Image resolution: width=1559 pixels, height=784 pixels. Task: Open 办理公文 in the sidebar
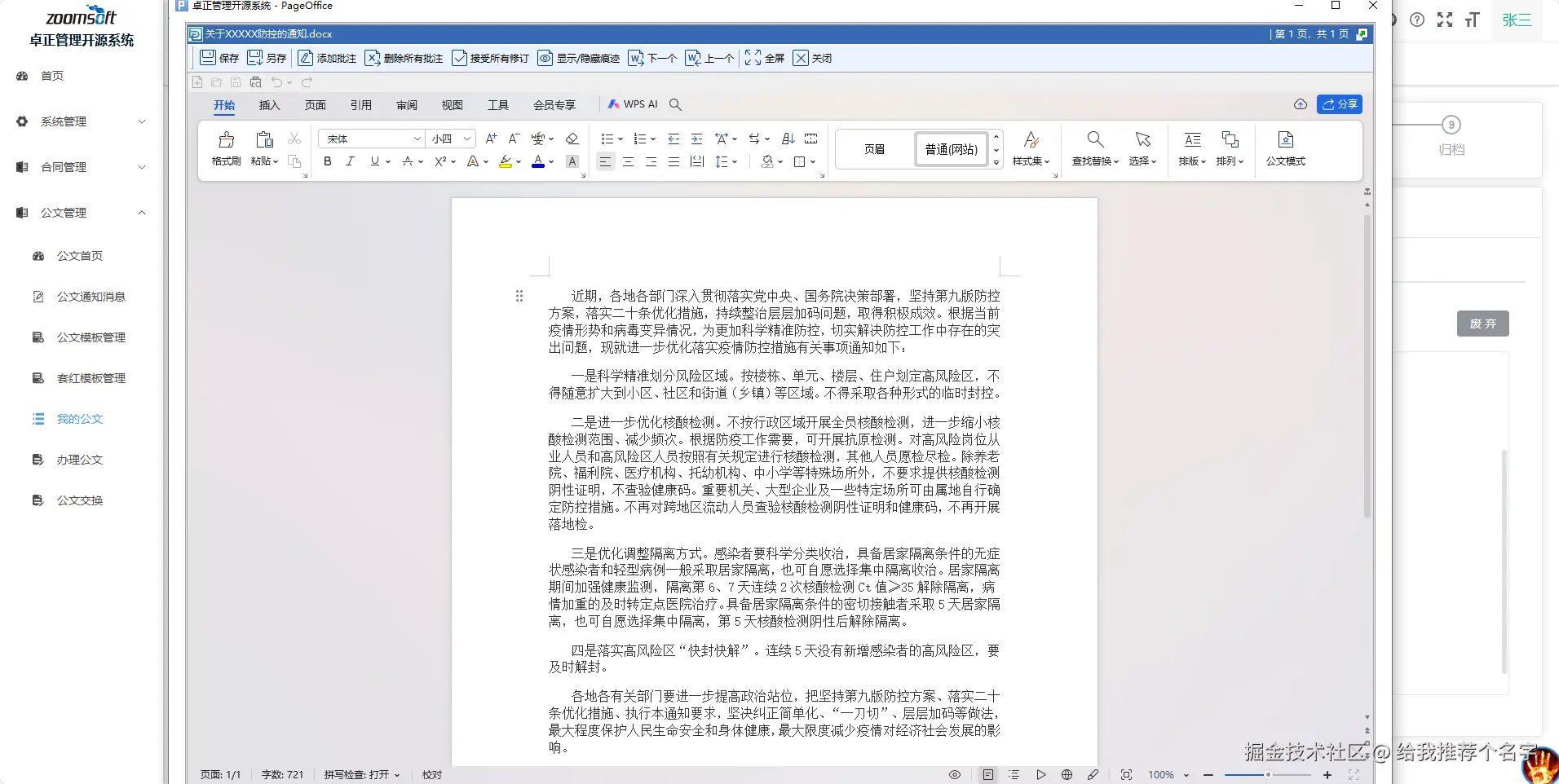click(x=79, y=460)
